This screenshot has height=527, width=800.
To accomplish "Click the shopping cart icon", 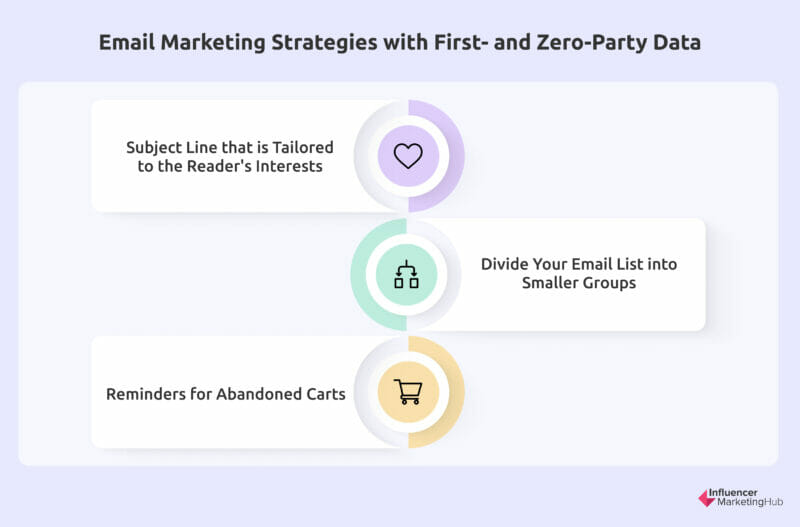I will [x=408, y=392].
